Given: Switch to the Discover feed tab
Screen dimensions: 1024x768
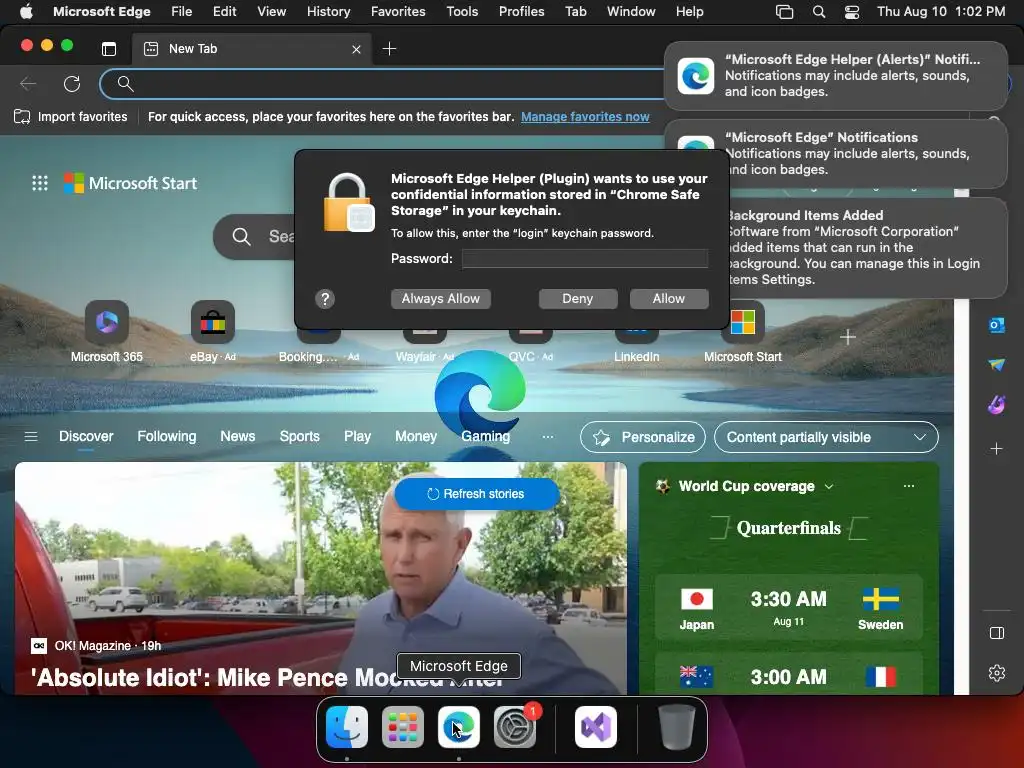Looking at the screenshot, I should tap(86, 436).
